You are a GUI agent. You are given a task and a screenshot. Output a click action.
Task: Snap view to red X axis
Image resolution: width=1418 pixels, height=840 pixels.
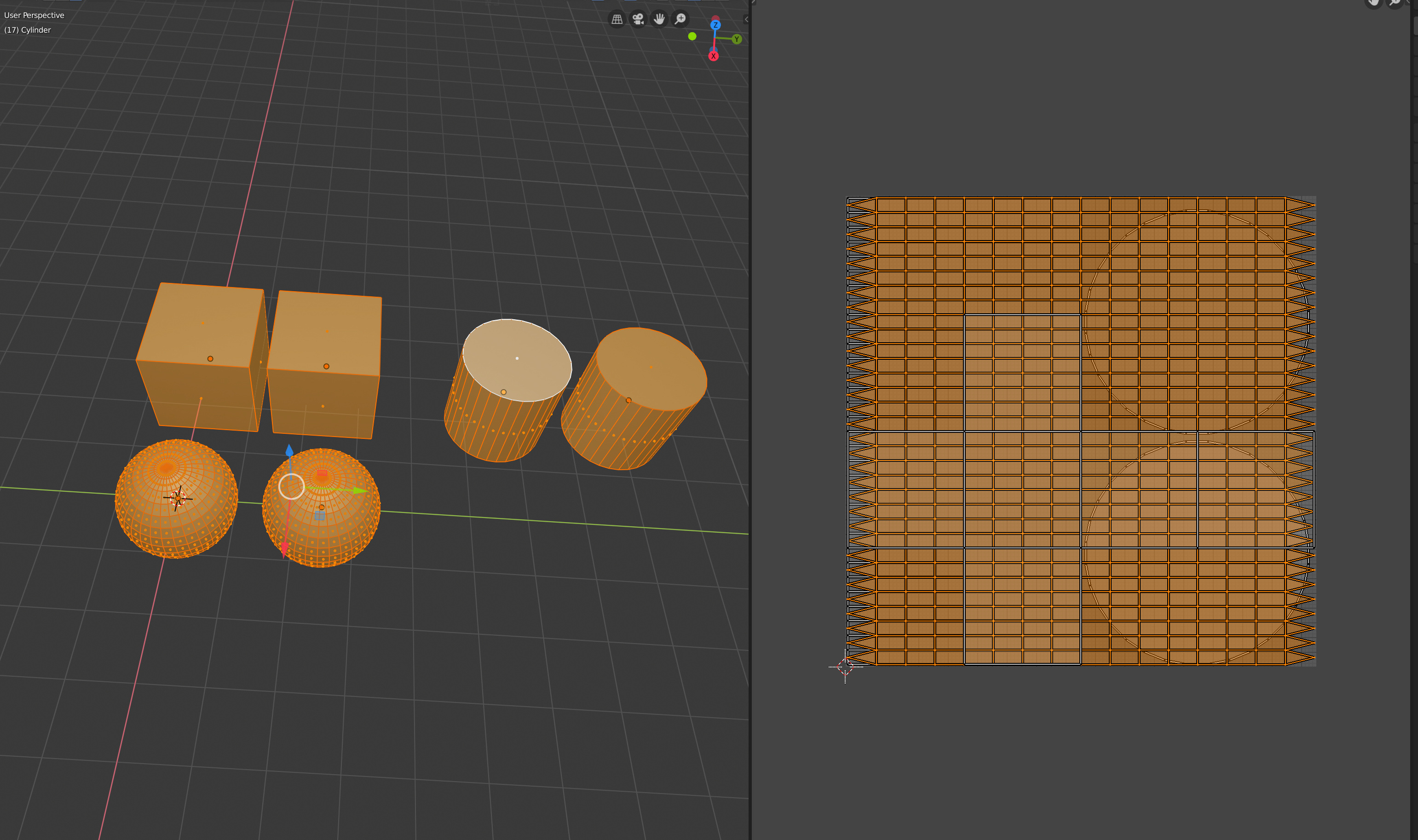coord(713,56)
